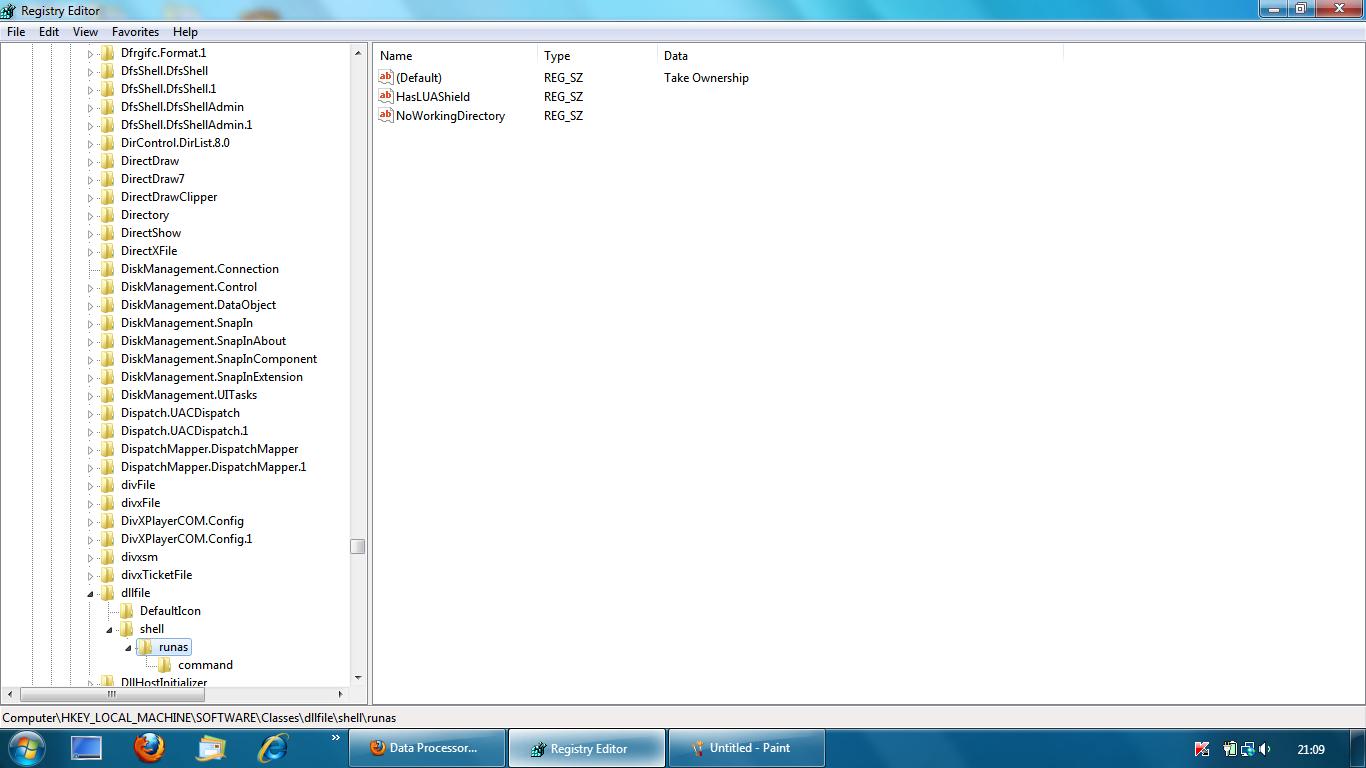The width and height of the screenshot is (1366, 768).
Task: Click the DefaultIcon key folder icon
Action: point(126,611)
